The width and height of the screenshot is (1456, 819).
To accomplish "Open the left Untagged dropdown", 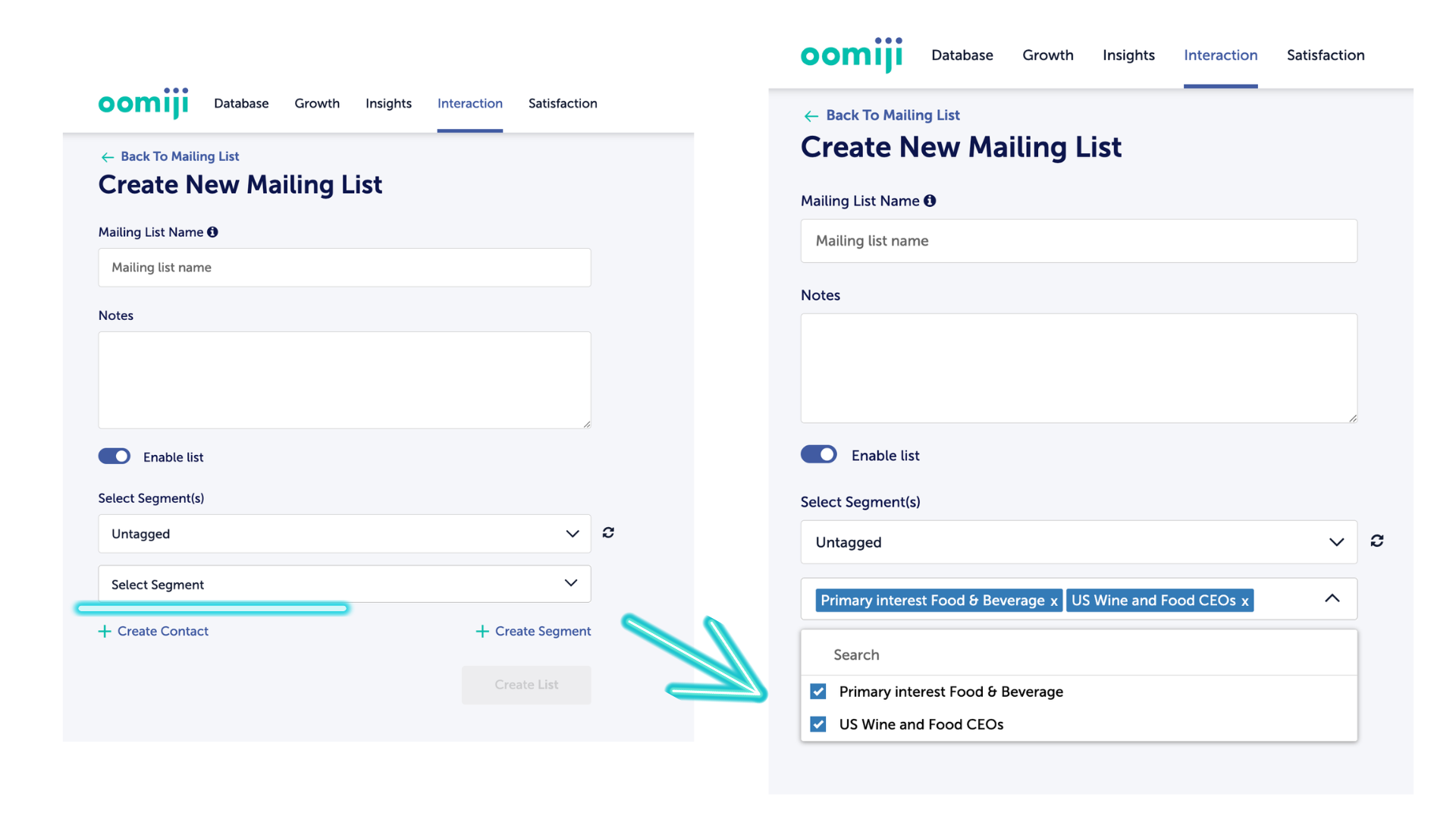I will click(x=344, y=534).
